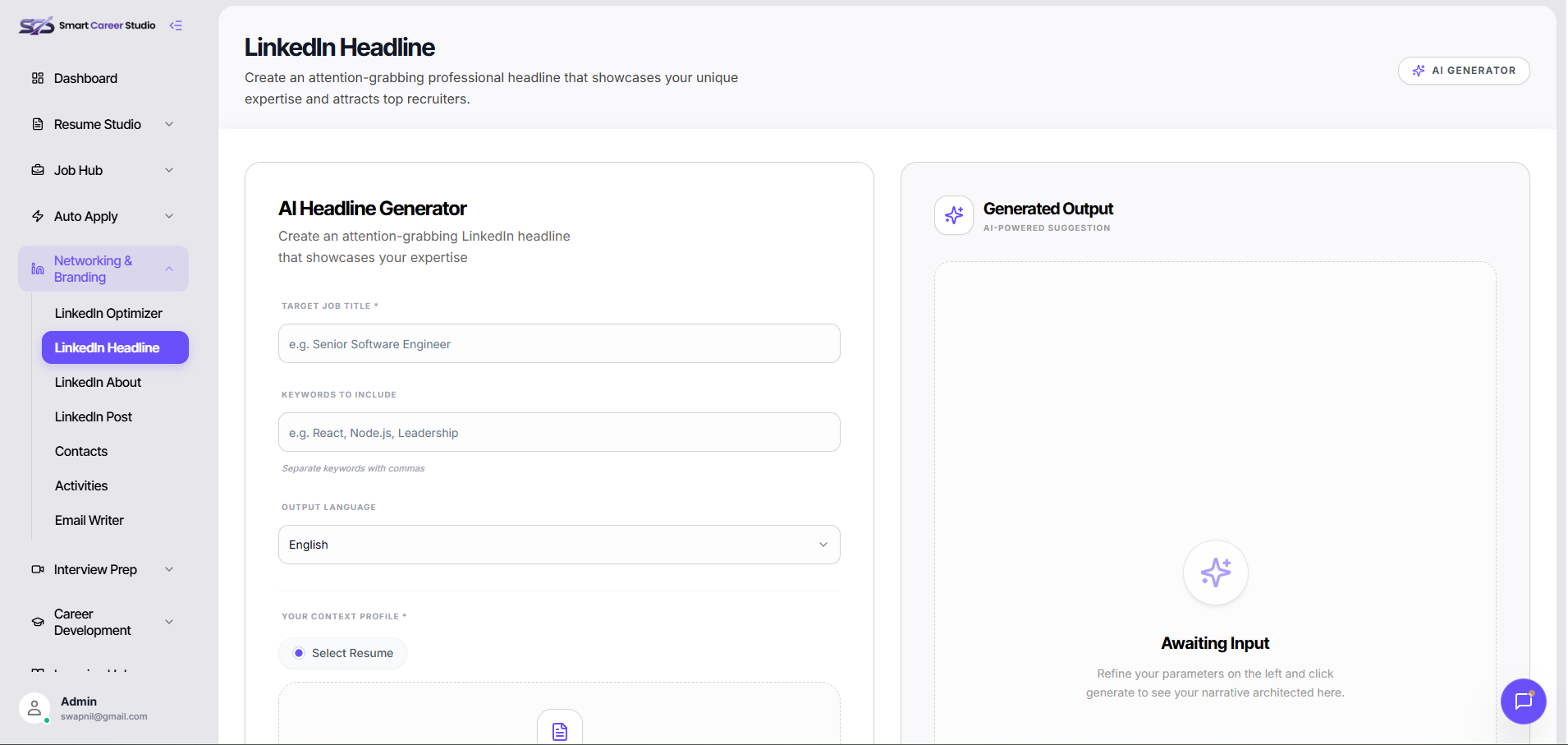Expand the Resume Studio menu chevron
Image resolution: width=1568 pixels, height=745 pixels.
pyautogui.click(x=169, y=124)
